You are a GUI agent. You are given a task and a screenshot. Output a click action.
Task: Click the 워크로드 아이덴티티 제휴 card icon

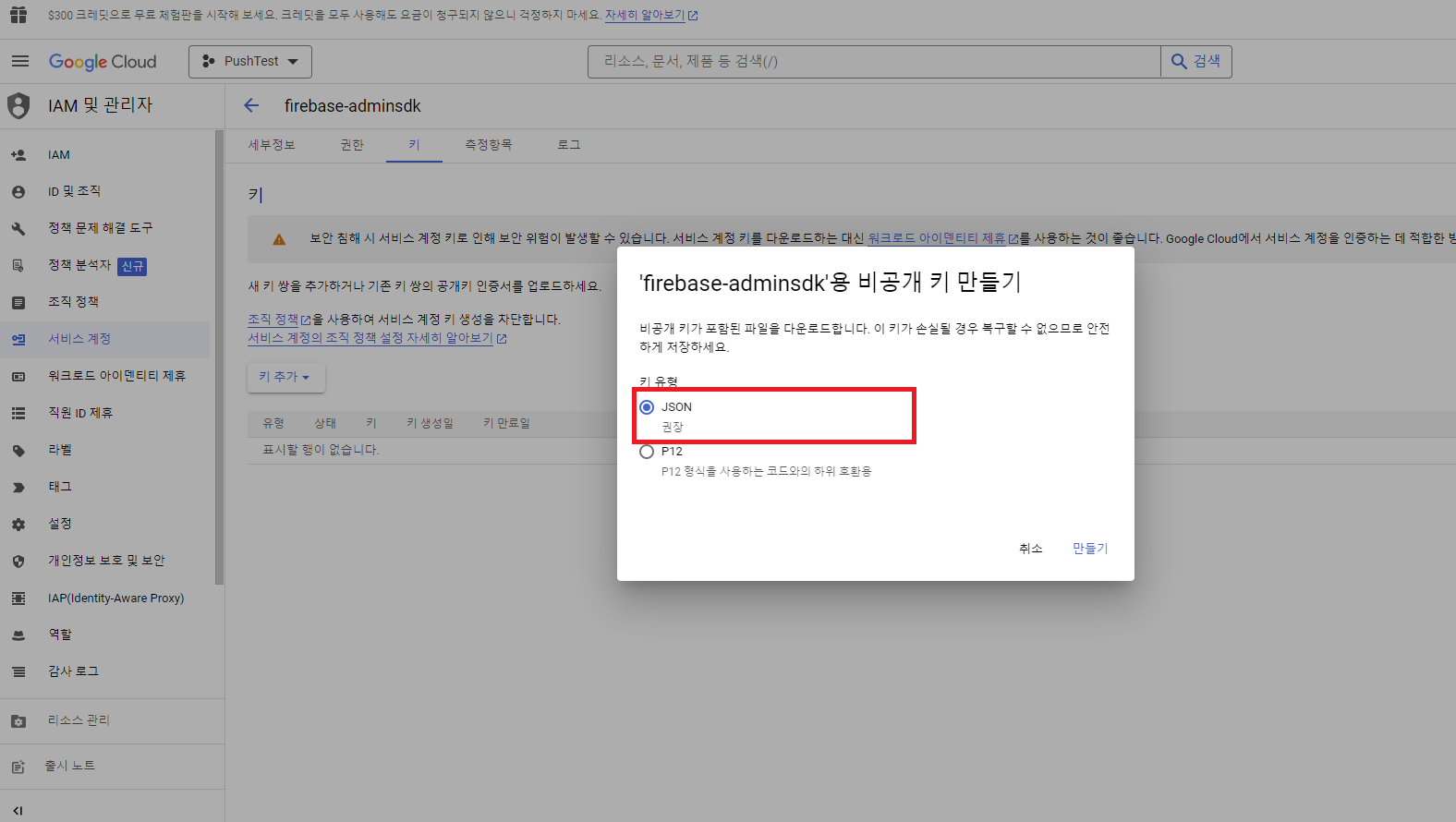point(18,377)
